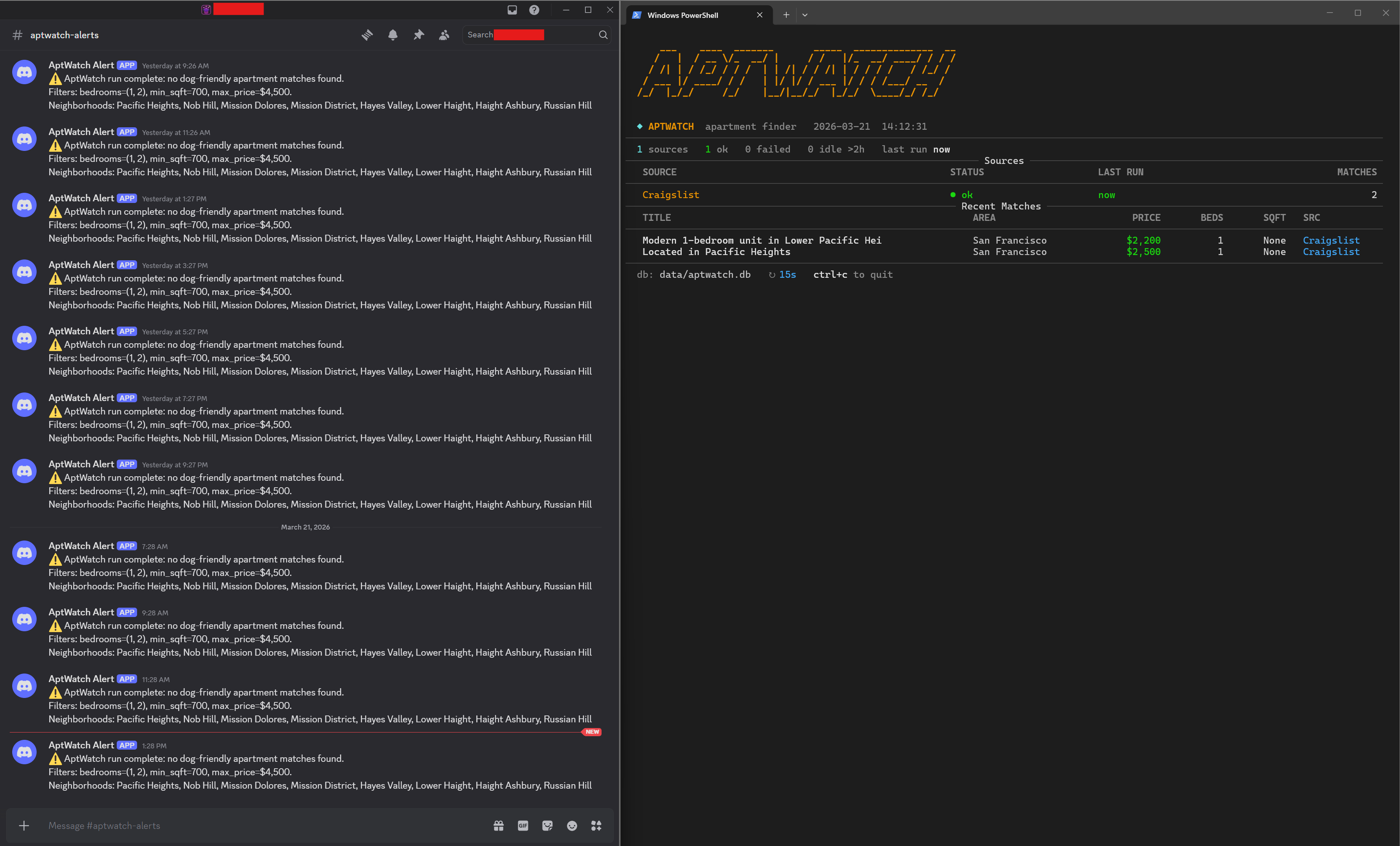1400x846 pixels.
Task: Click the $2,500 price in terminal
Action: click(1143, 252)
